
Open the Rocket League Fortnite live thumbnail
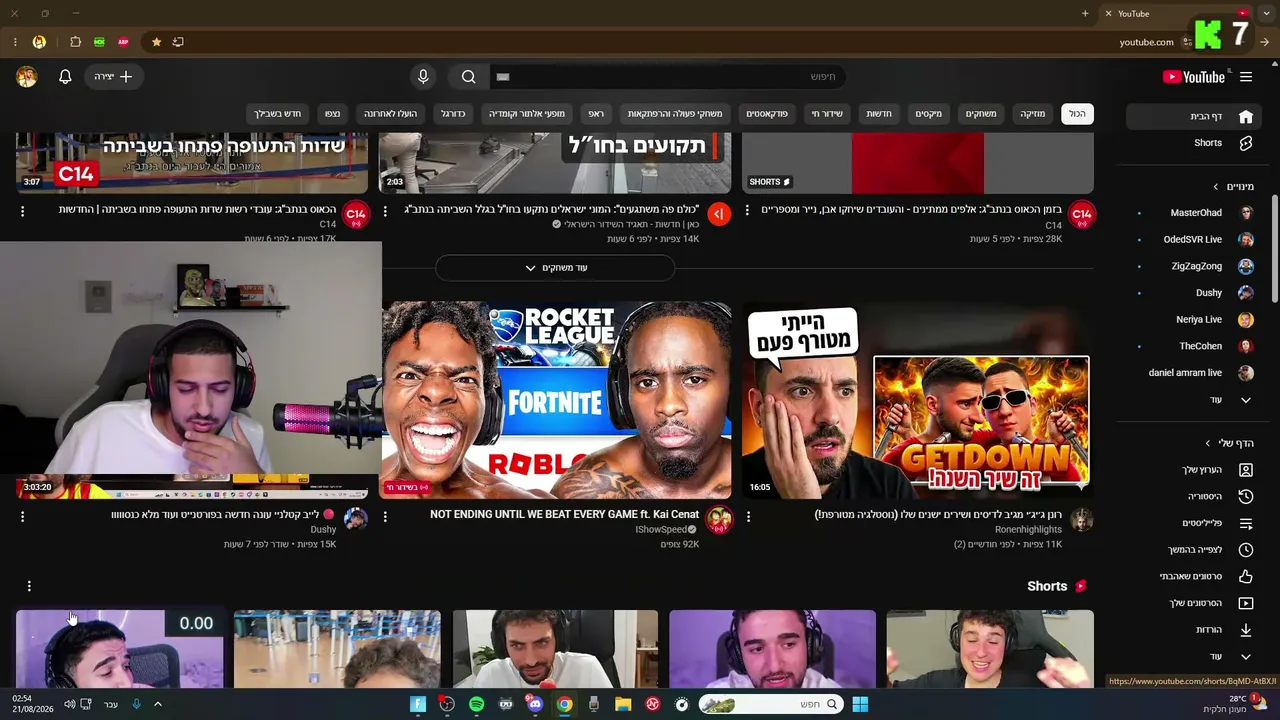(x=555, y=400)
